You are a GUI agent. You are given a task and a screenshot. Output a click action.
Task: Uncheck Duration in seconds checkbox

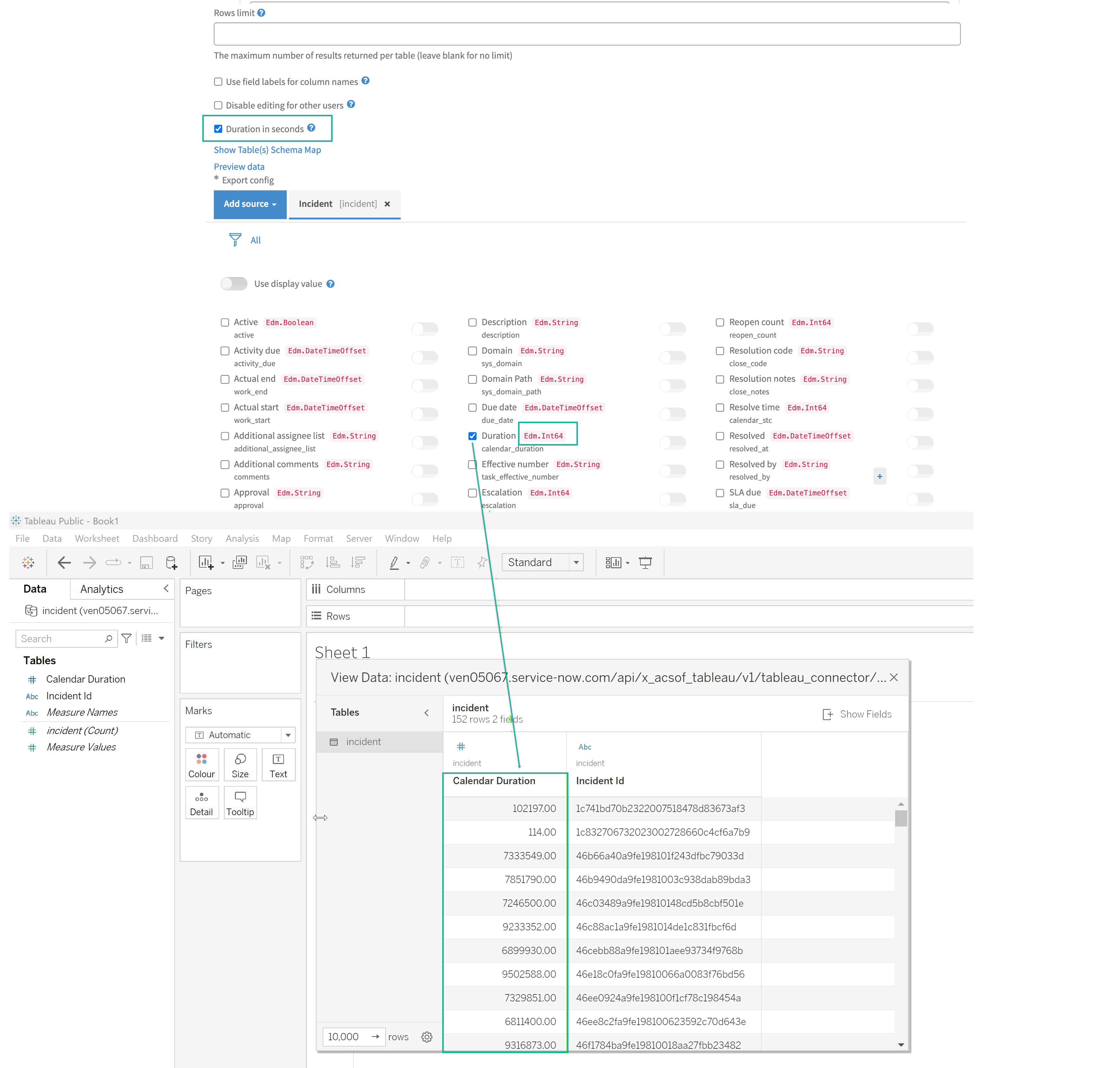coord(218,129)
